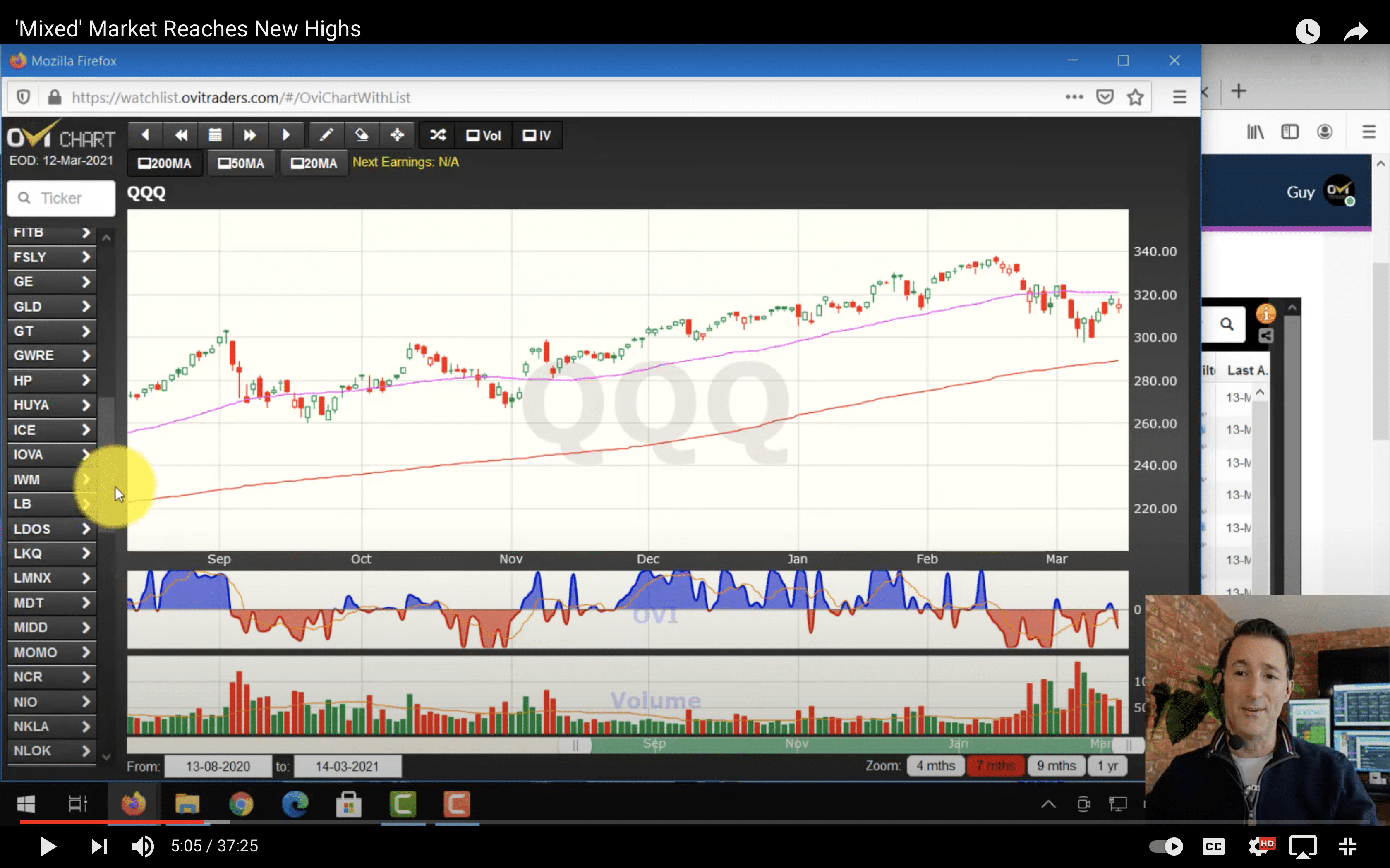
Task: Expand the HUYA ticker chevron
Action: 86,405
